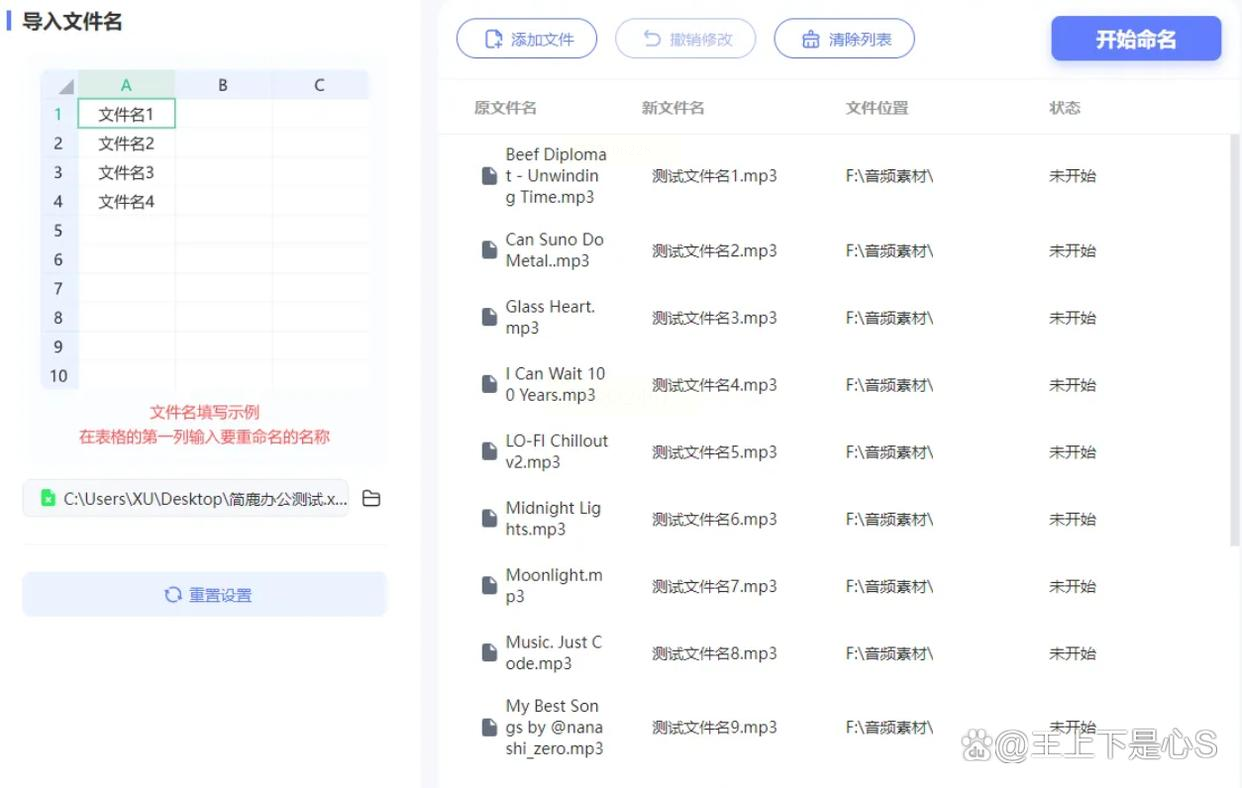Screen dimensions: 1242x788
Task: Click file icon beside Glass Heart.mp3
Action: point(490,317)
